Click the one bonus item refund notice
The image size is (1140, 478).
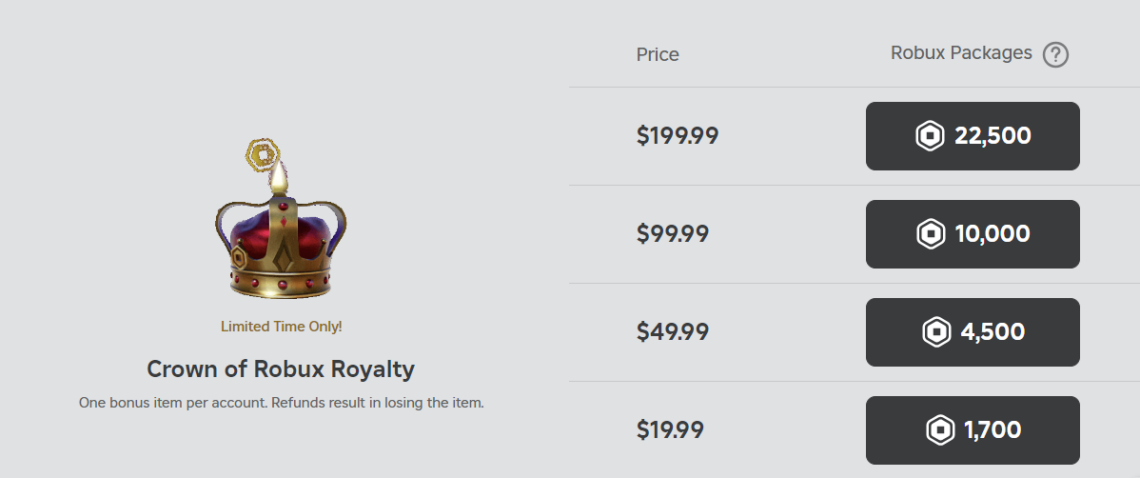pos(281,404)
